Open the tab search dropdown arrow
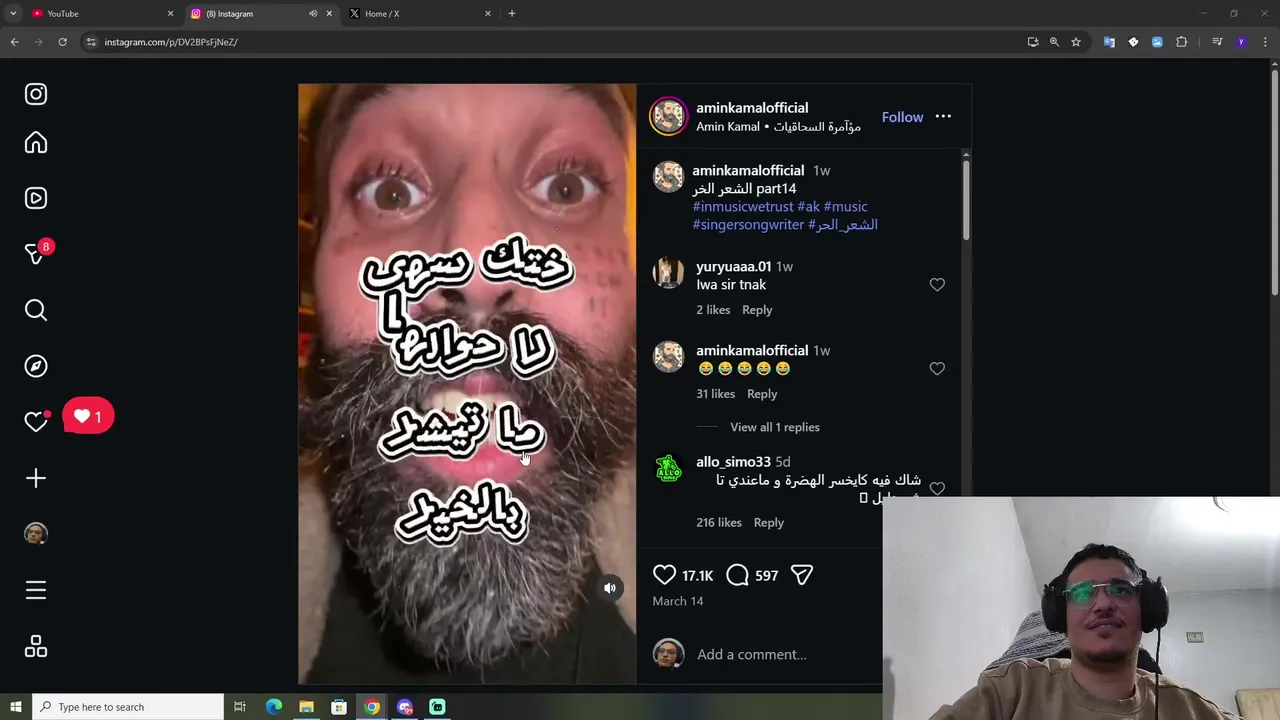The image size is (1280, 720). point(13,13)
